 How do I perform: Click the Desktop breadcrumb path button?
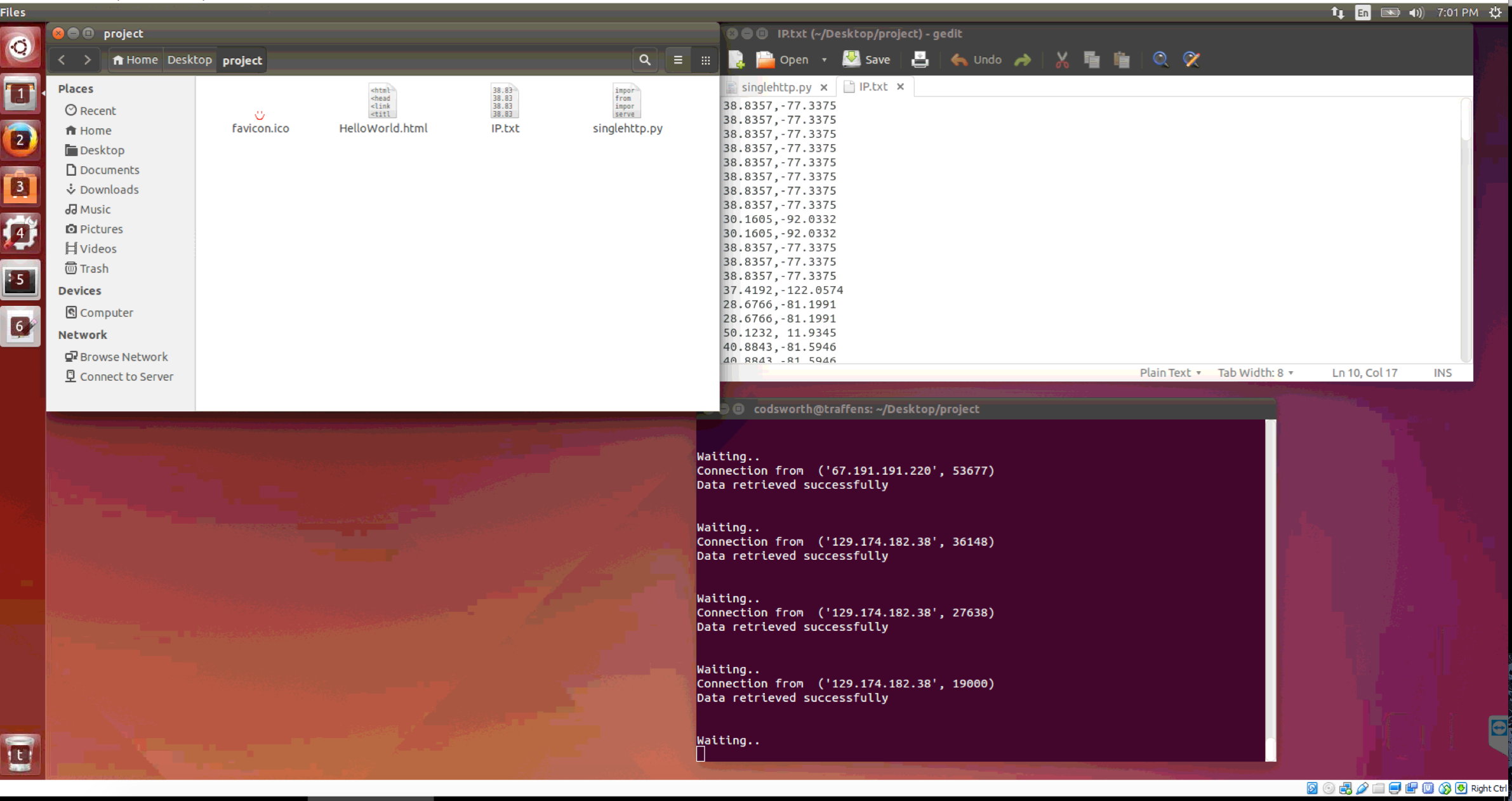tap(189, 60)
